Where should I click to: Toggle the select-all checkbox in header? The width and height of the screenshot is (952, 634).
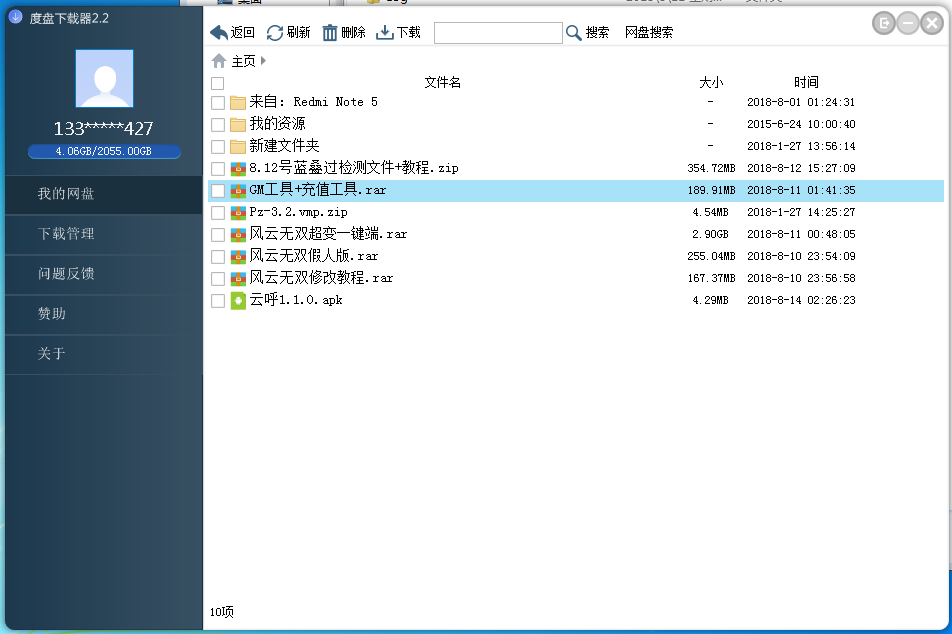pos(217,83)
